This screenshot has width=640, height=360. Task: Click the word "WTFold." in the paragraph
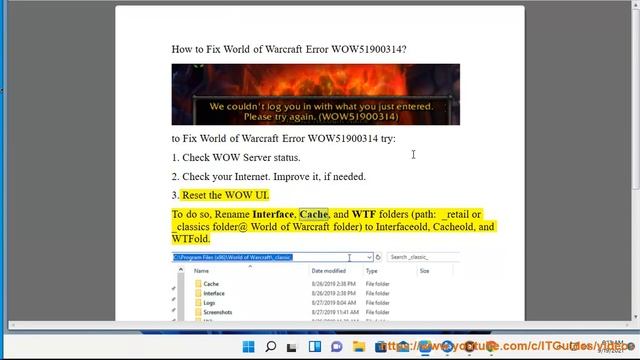[191, 239]
